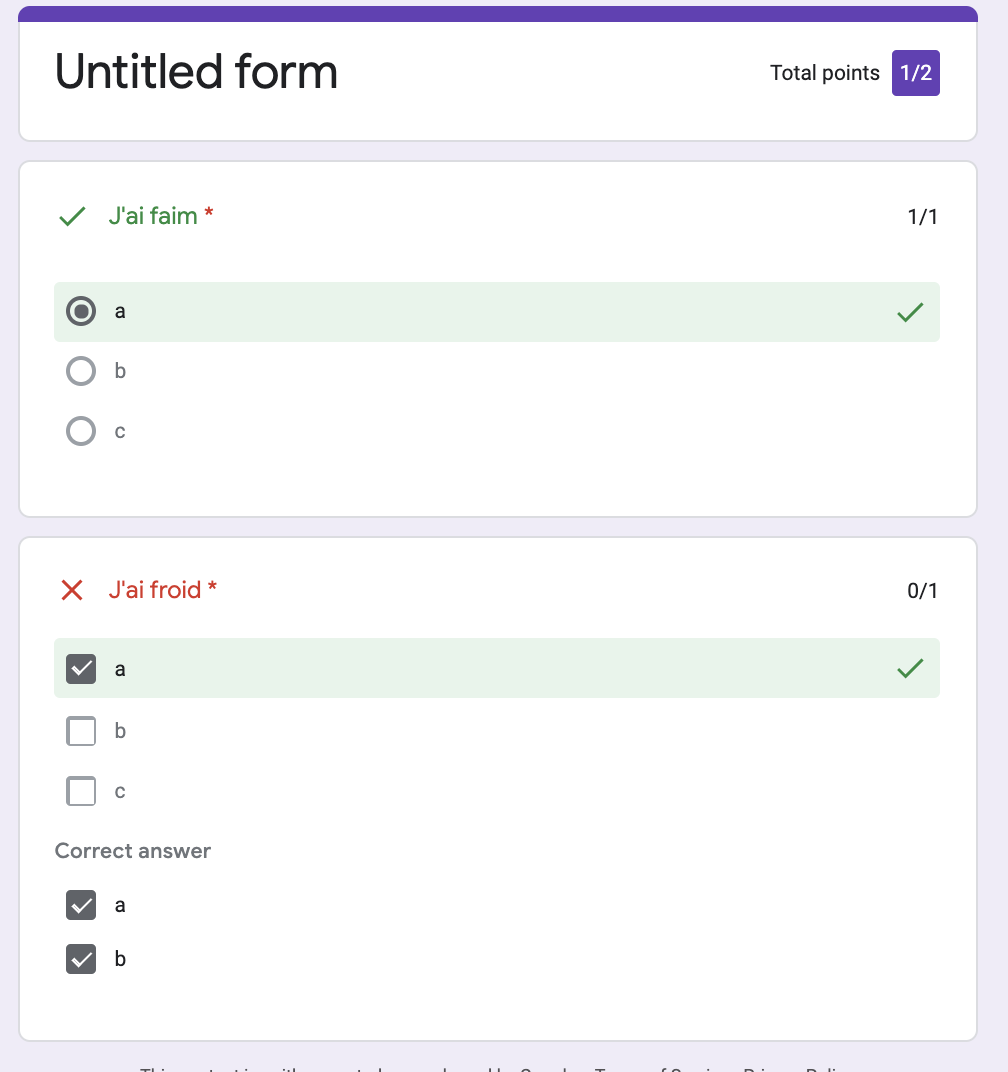Viewport: 1008px width, 1072px height.
Task: Uncheck response checkbox a under J'ai froid
Action: pos(81,669)
